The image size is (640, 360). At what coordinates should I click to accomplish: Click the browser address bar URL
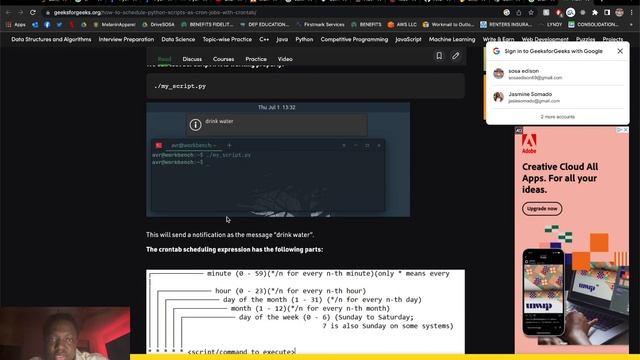(x=155, y=13)
